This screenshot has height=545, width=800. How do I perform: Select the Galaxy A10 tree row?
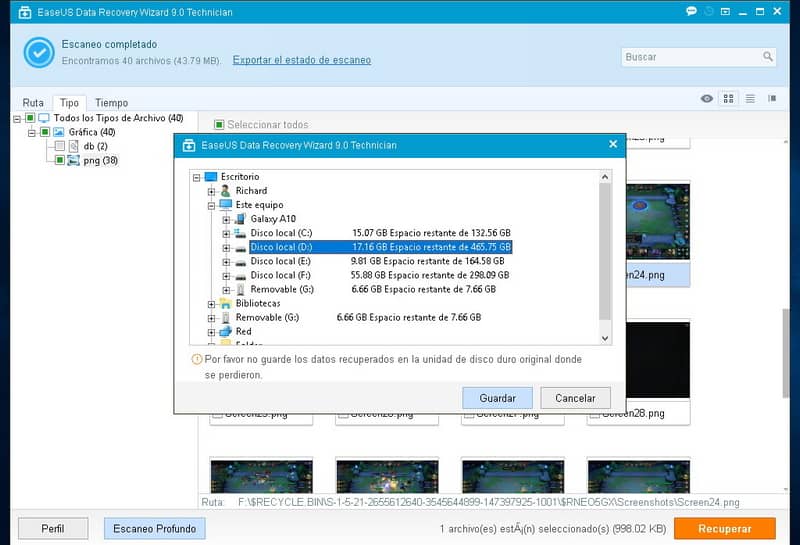273,219
